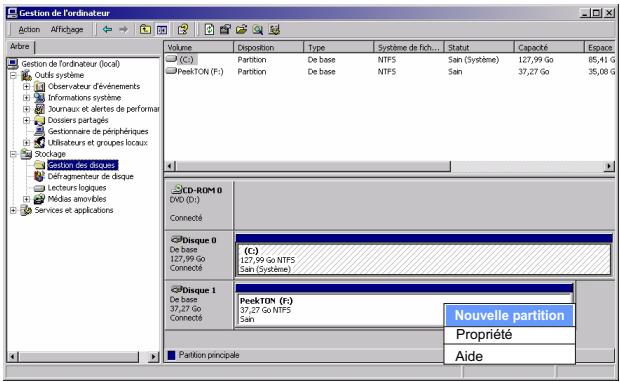Click right arrow of volume list scrollbar

609,166
